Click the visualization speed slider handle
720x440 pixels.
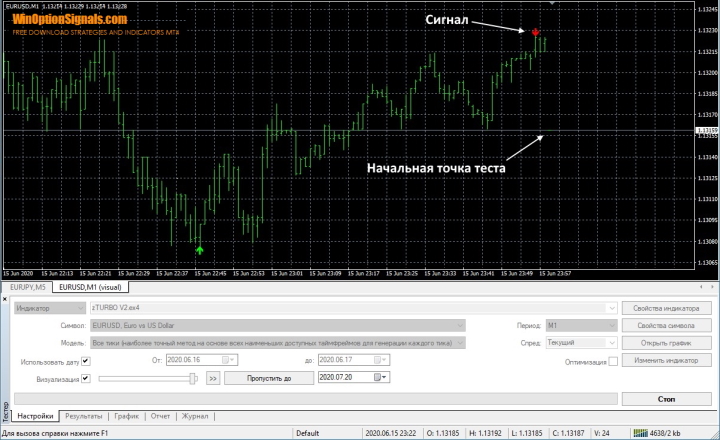[x=193, y=378]
